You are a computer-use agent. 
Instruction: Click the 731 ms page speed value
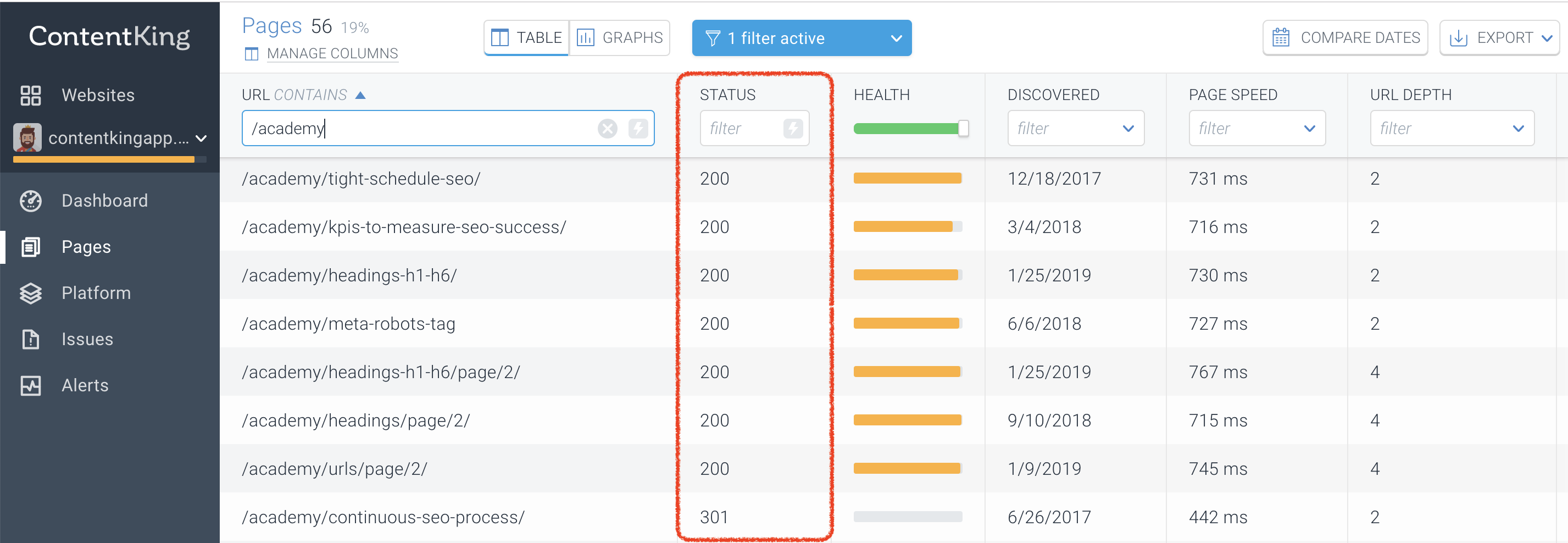pos(1218,179)
